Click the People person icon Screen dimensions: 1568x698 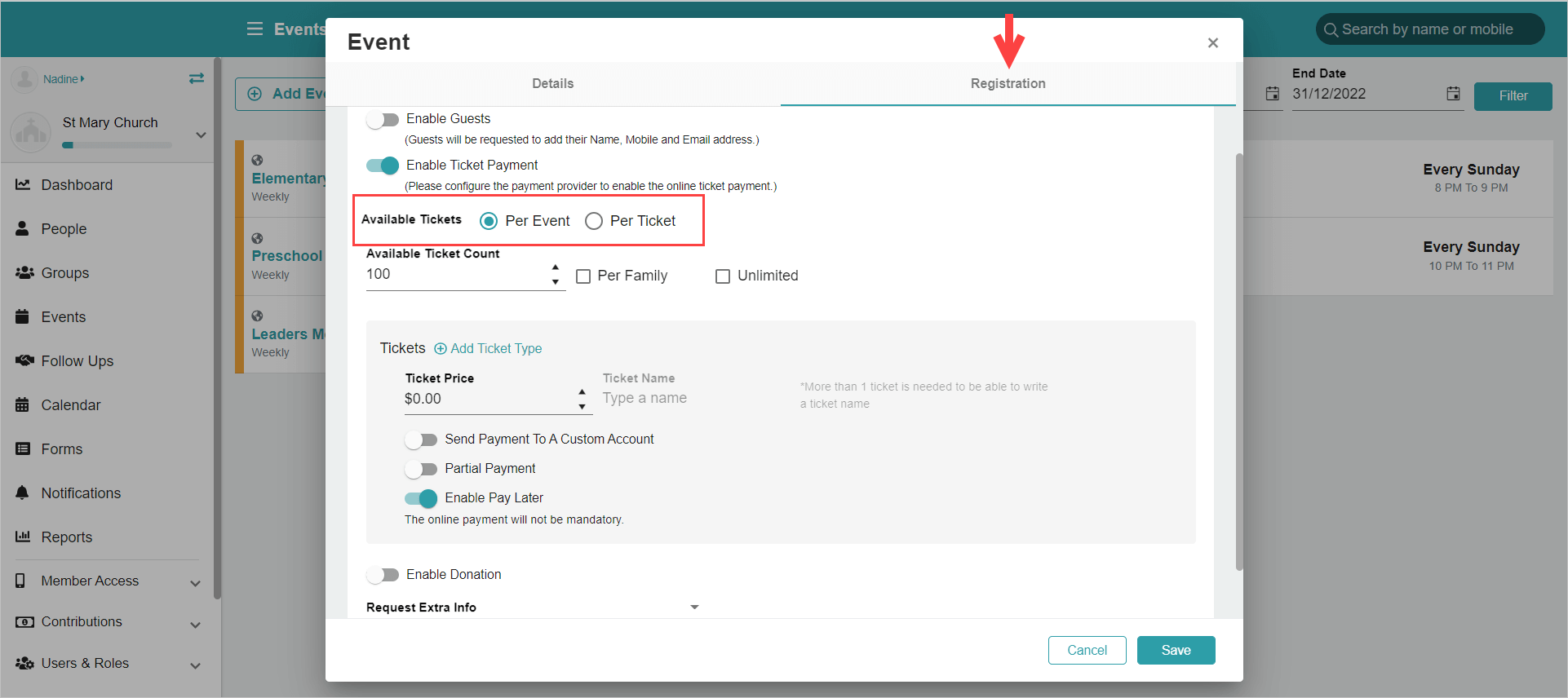click(x=23, y=228)
